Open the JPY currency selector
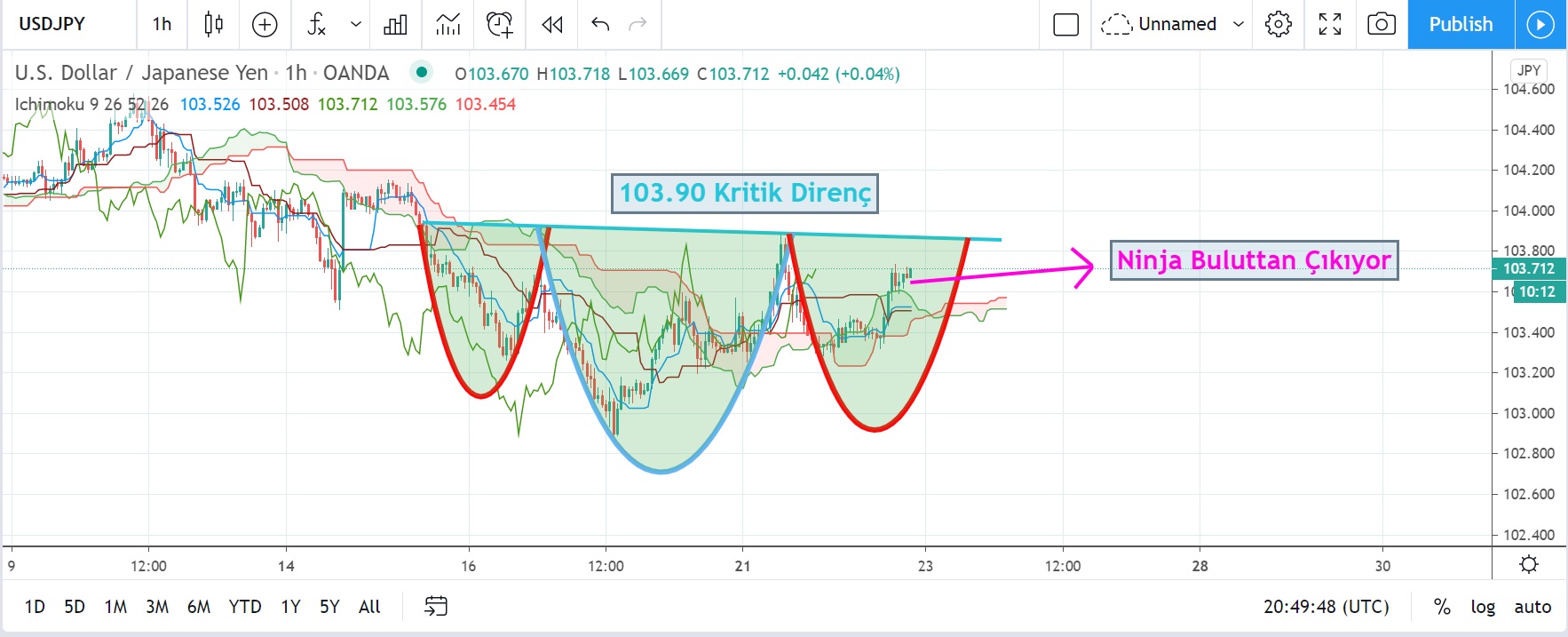This screenshot has height=637, width=1568. coord(1529,70)
